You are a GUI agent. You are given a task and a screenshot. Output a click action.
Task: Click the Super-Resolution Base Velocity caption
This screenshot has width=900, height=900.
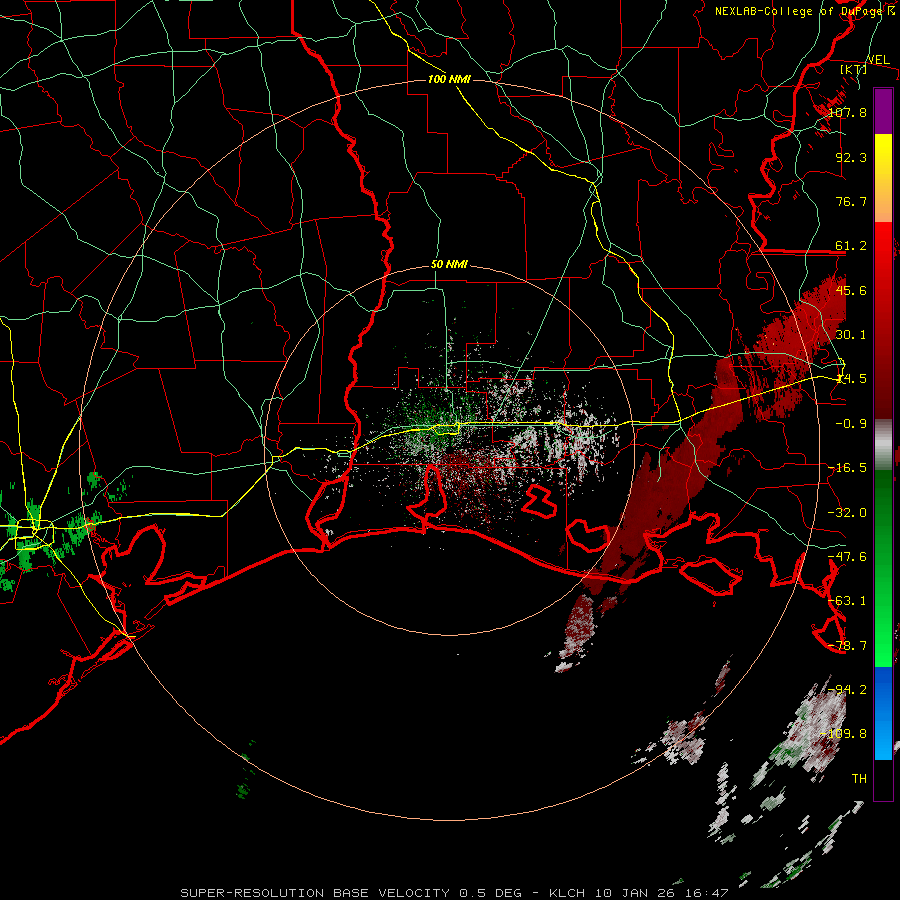455,893
